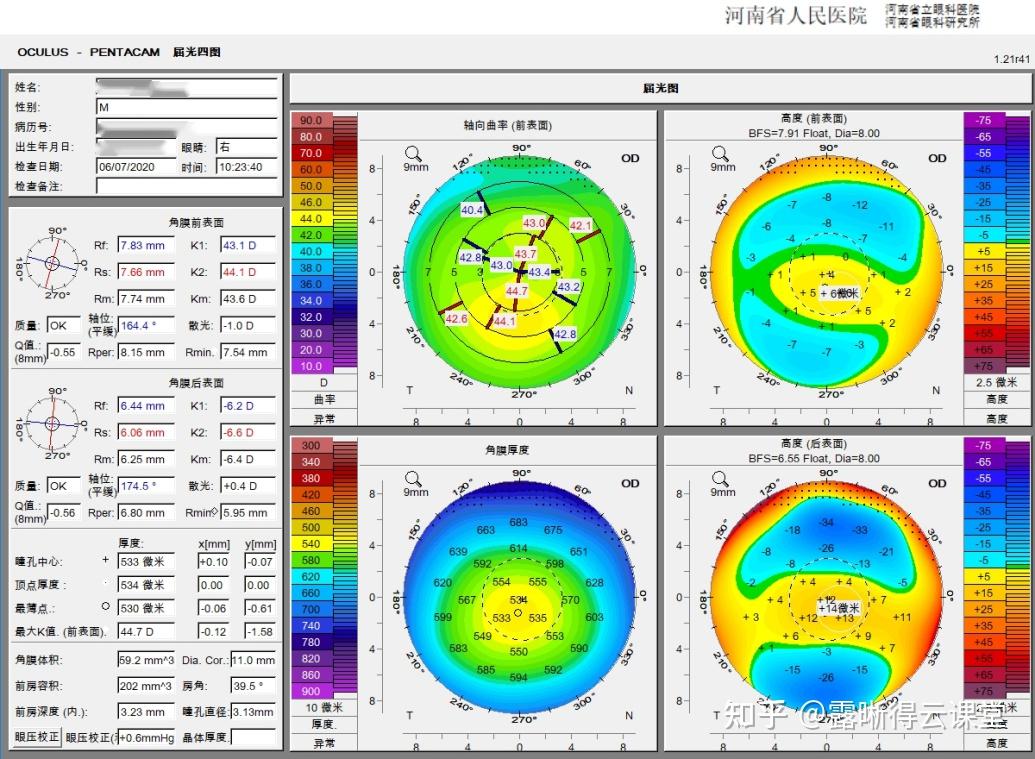The height and width of the screenshot is (759, 1035).
Task: Click the front K1 value 43.1 D
Action: coord(248,245)
